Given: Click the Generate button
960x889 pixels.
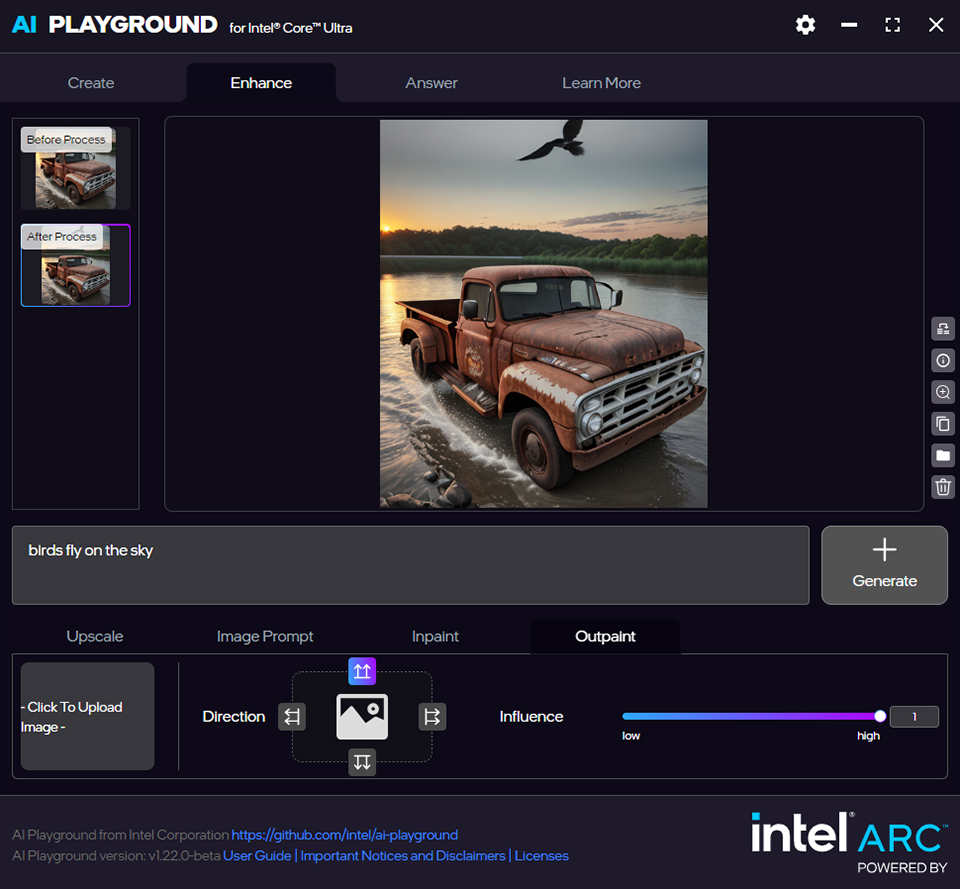Looking at the screenshot, I should point(884,565).
